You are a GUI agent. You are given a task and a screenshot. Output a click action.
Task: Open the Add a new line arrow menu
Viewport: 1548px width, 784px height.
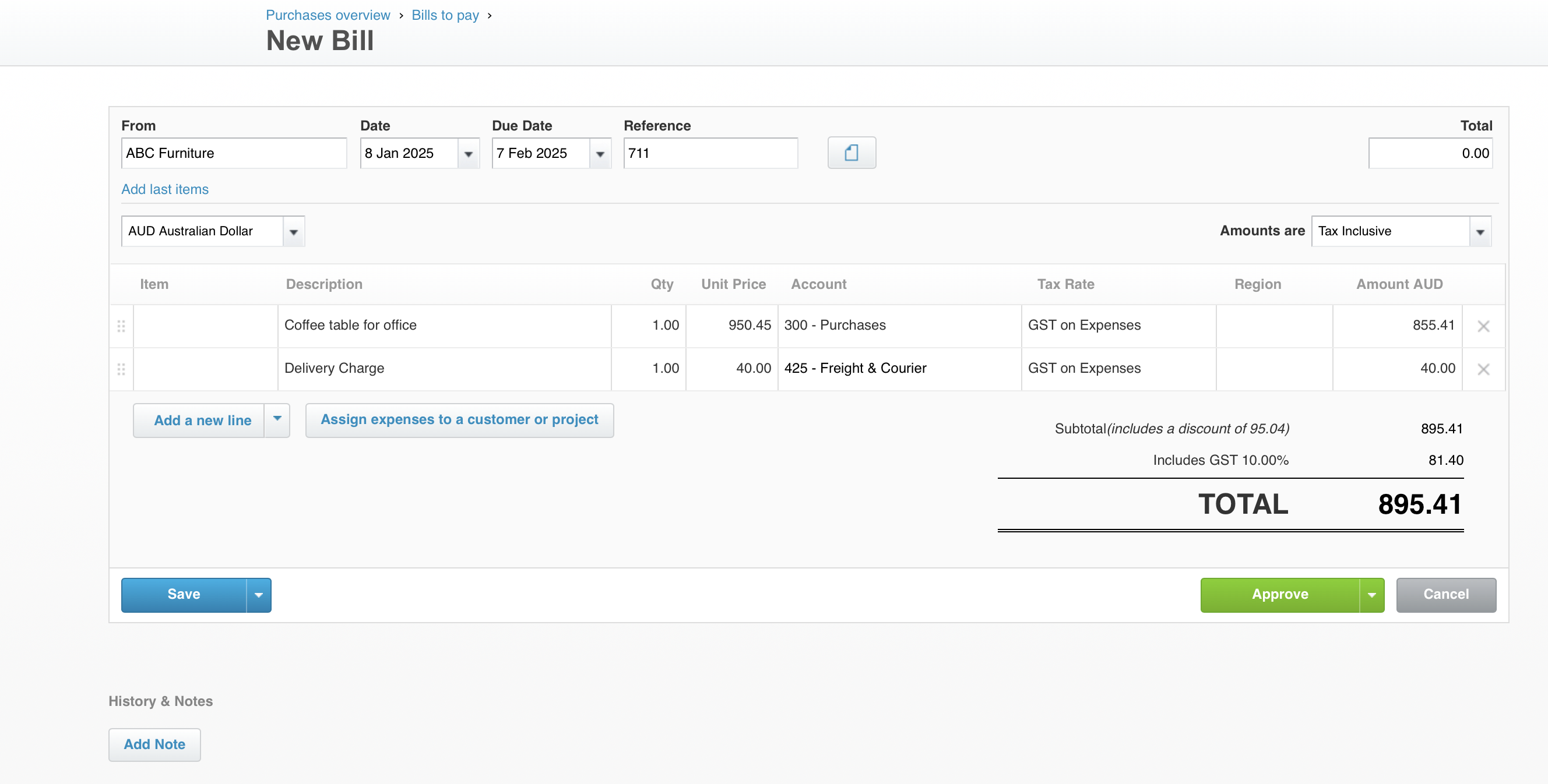click(277, 419)
